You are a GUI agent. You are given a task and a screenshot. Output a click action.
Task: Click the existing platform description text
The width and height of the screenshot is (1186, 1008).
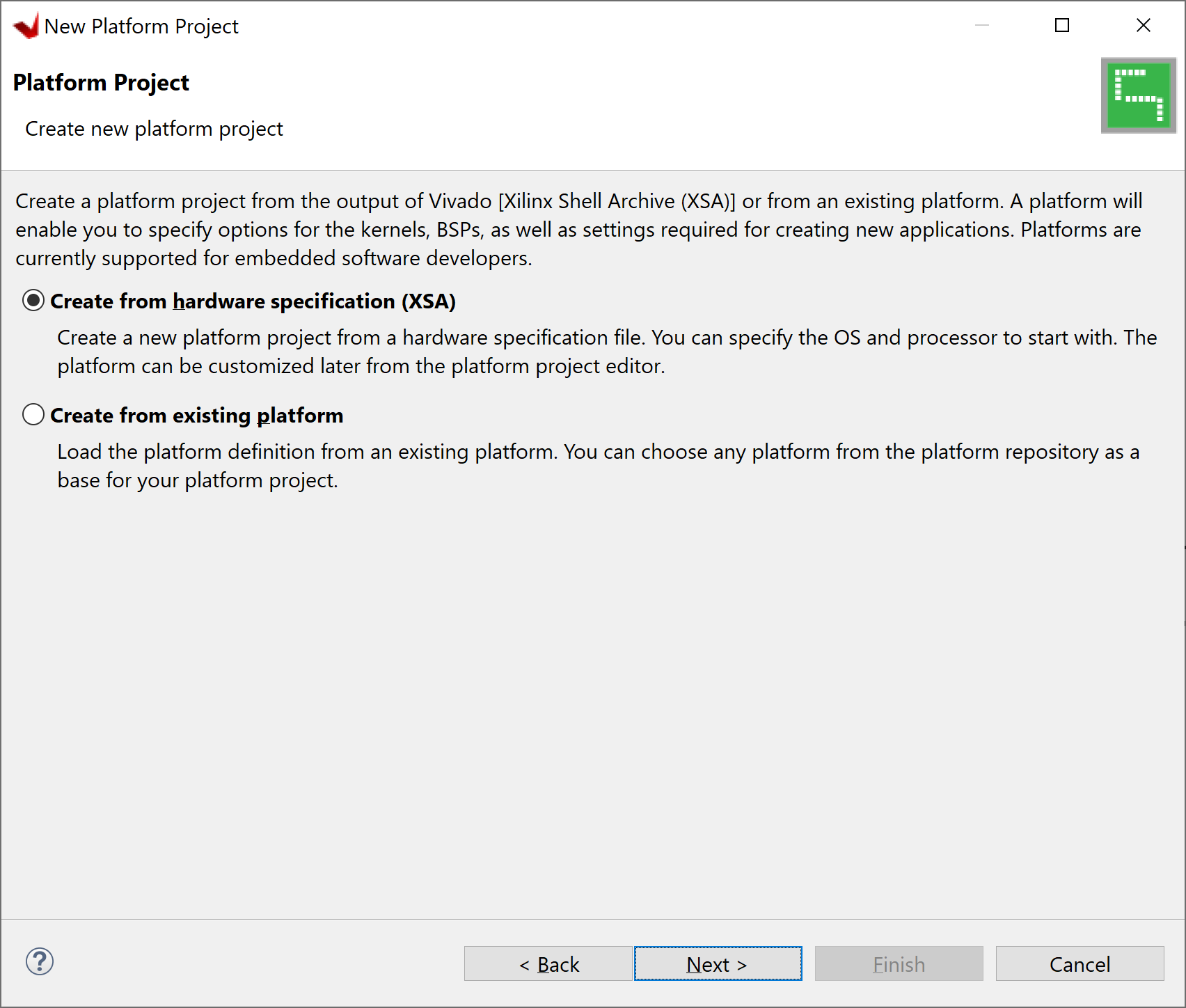(x=597, y=465)
